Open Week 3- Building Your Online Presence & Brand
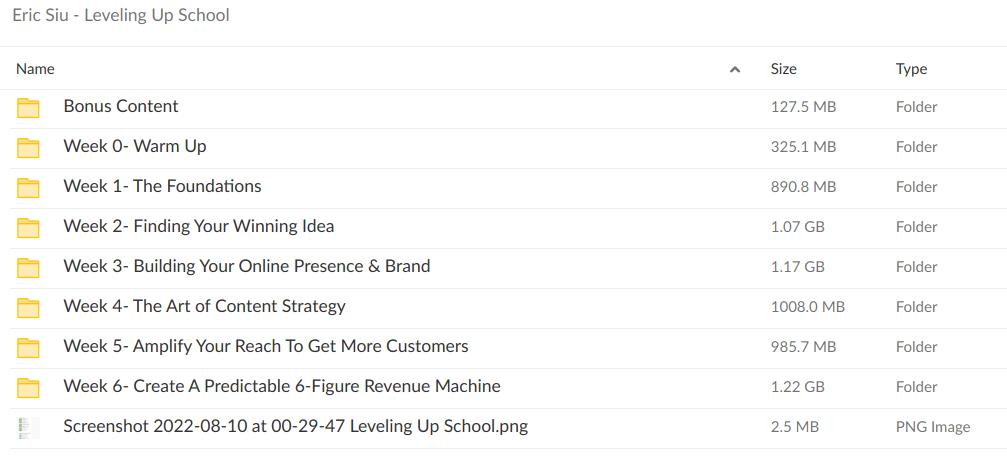 pyautogui.click(x=246, y=266)
